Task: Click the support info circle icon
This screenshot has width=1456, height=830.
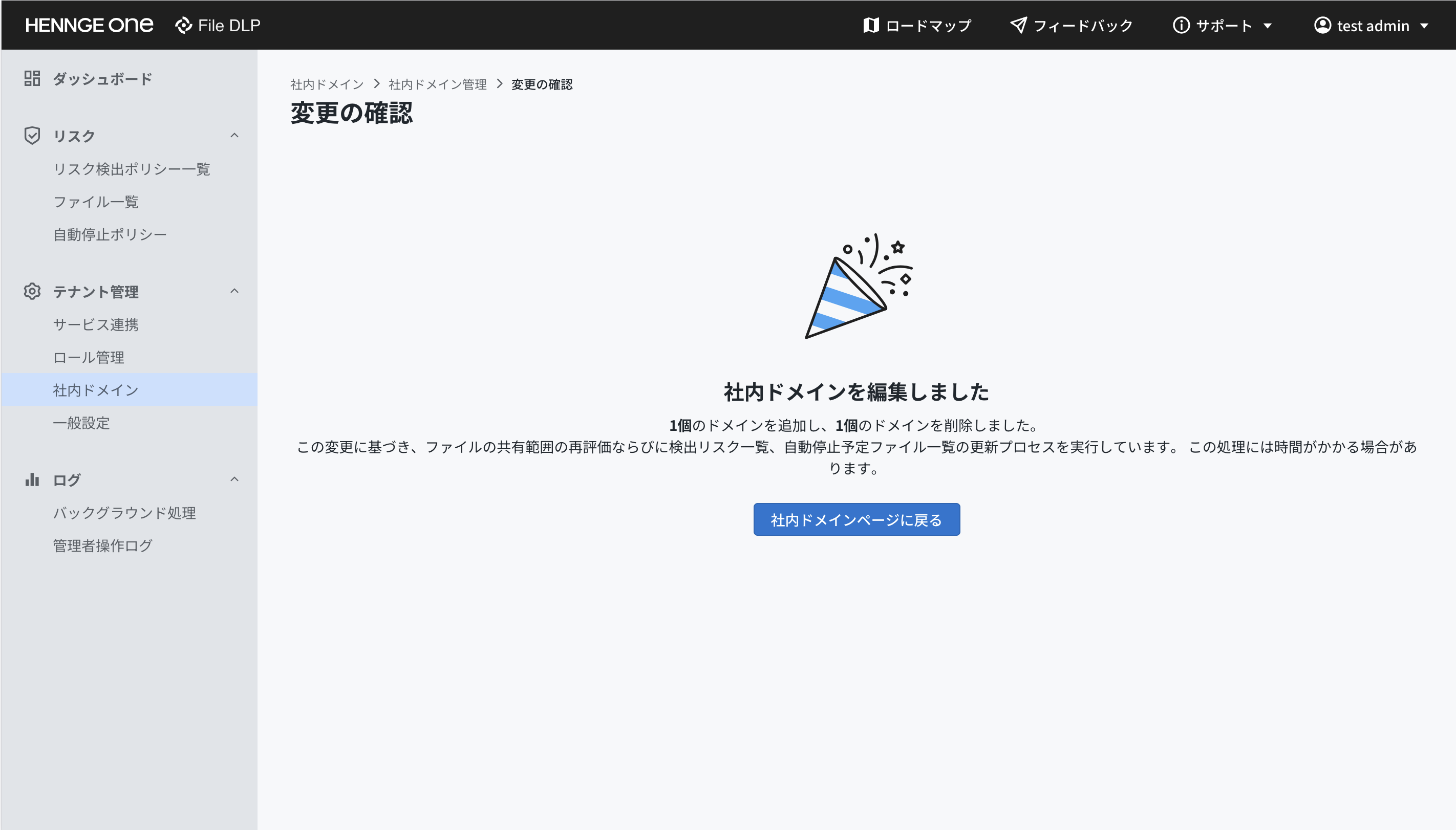Action: [x=1181, y=25]
